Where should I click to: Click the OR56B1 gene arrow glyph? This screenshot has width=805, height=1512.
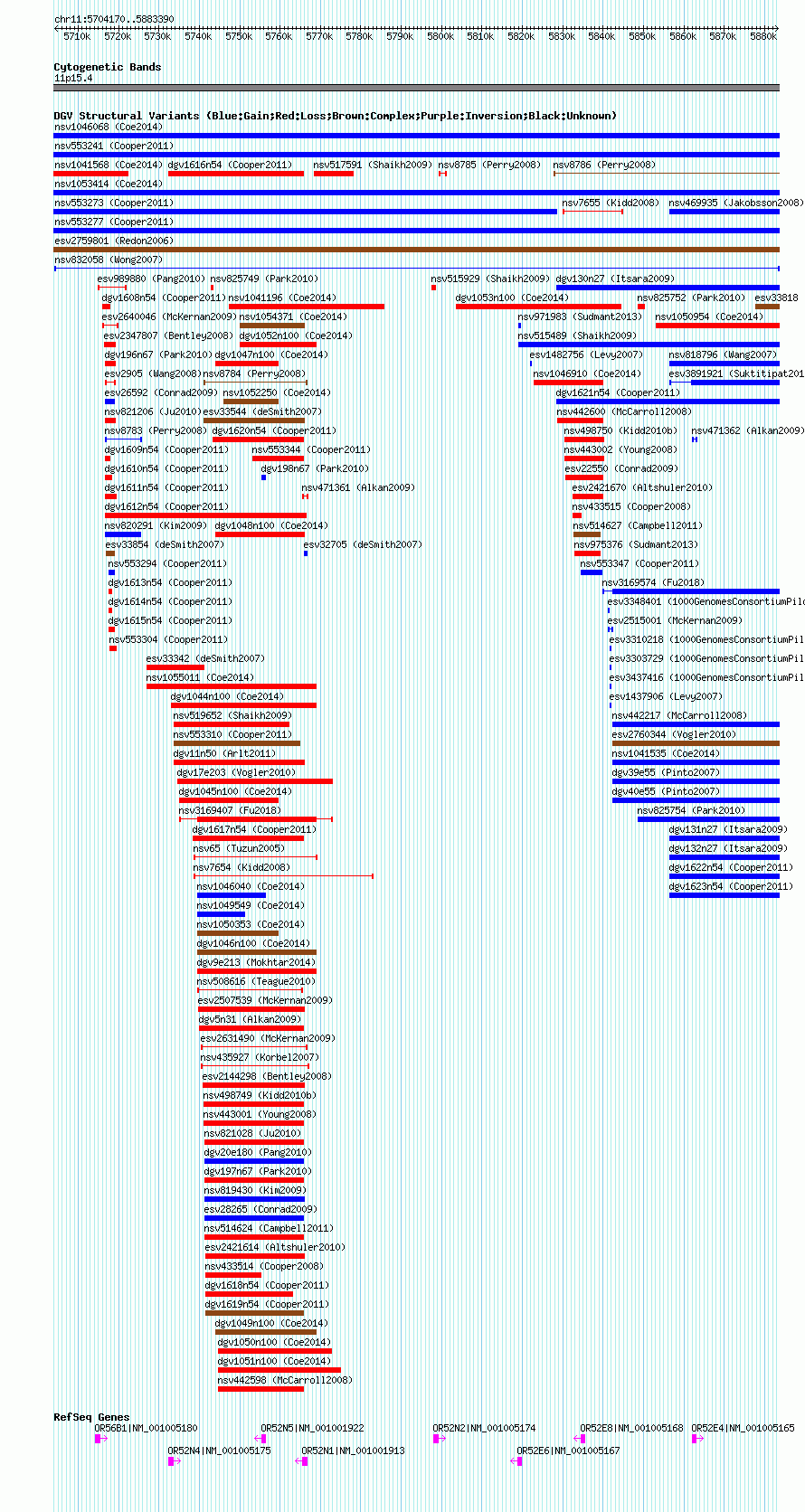[101, 1438]
